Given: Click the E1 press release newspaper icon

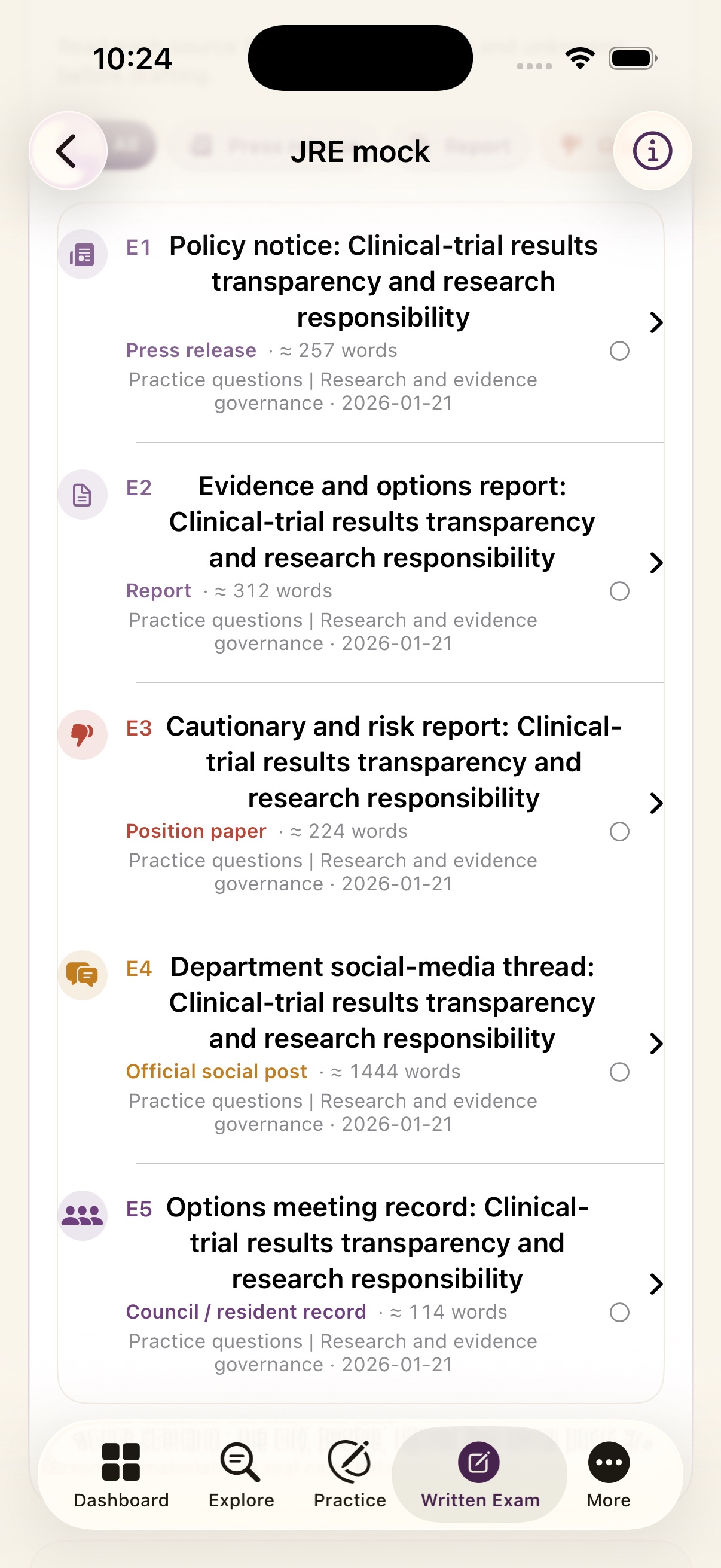Looking at the screenshot, I should pyautogui.click(x=82, y=254).
